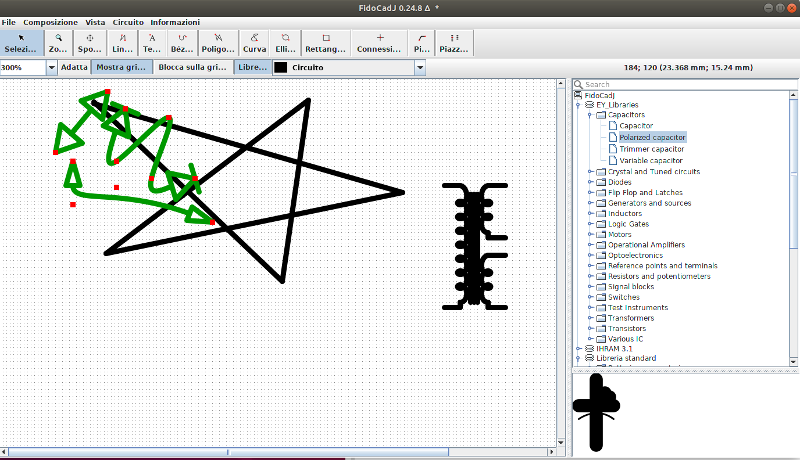Open the Vista menu
The image size is (800, 460).
(95, 21)
